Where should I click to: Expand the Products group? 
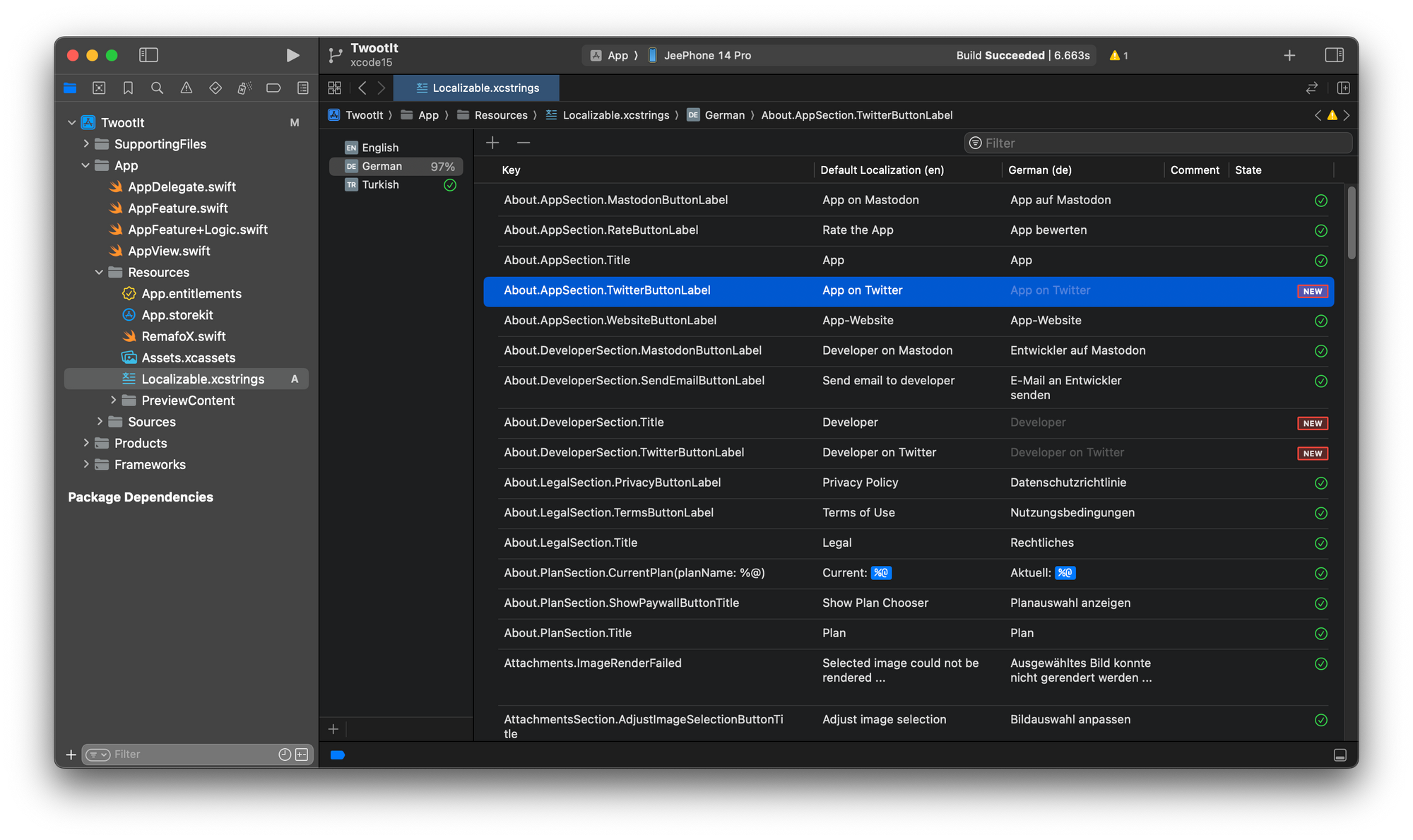[x=86, y=443]
